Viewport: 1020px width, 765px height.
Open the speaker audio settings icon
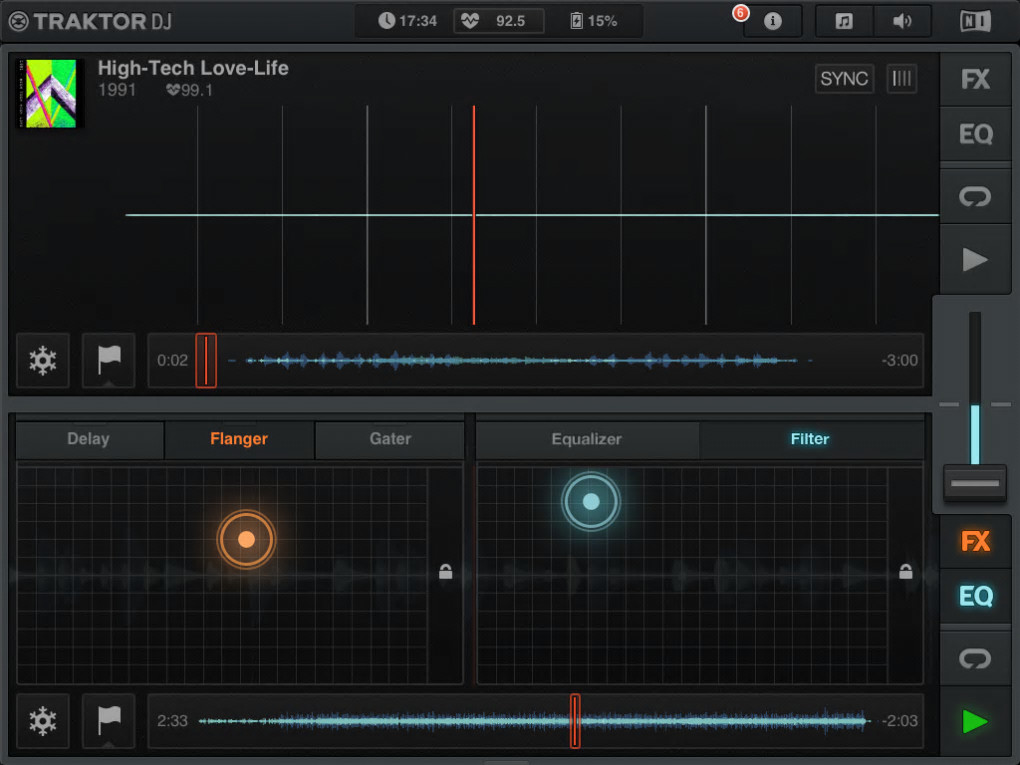(902, 21)
